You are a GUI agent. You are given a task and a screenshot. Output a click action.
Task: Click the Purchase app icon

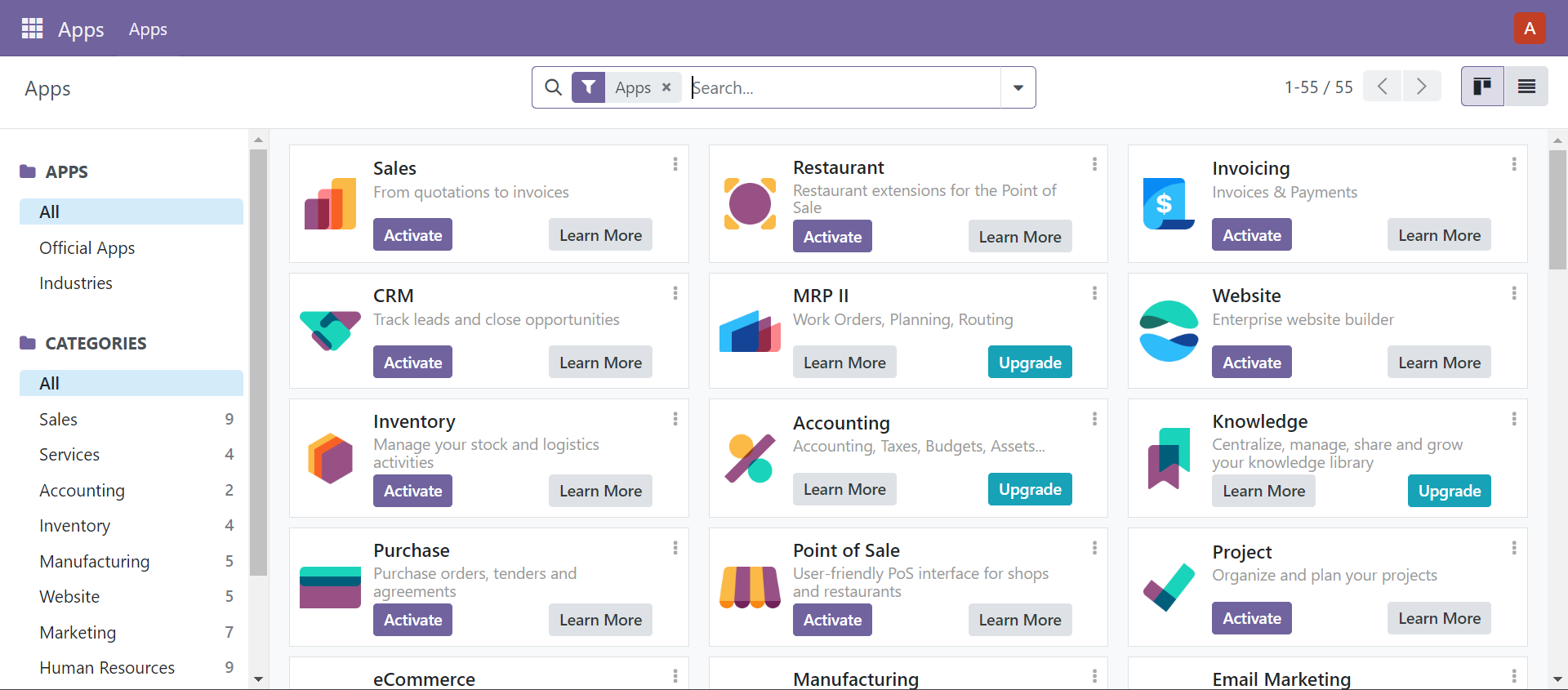pyautogui.click(x=330, y=588)
